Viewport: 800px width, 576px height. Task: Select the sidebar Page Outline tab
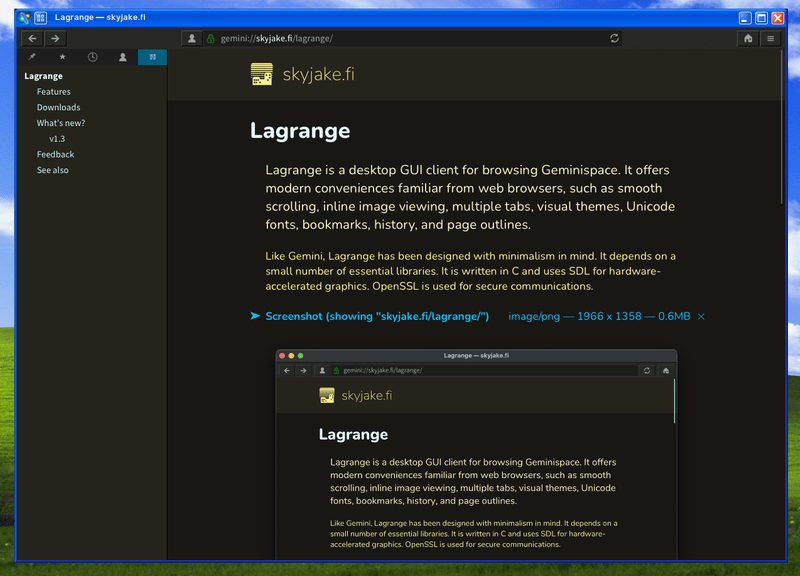(x=153, y=57)
